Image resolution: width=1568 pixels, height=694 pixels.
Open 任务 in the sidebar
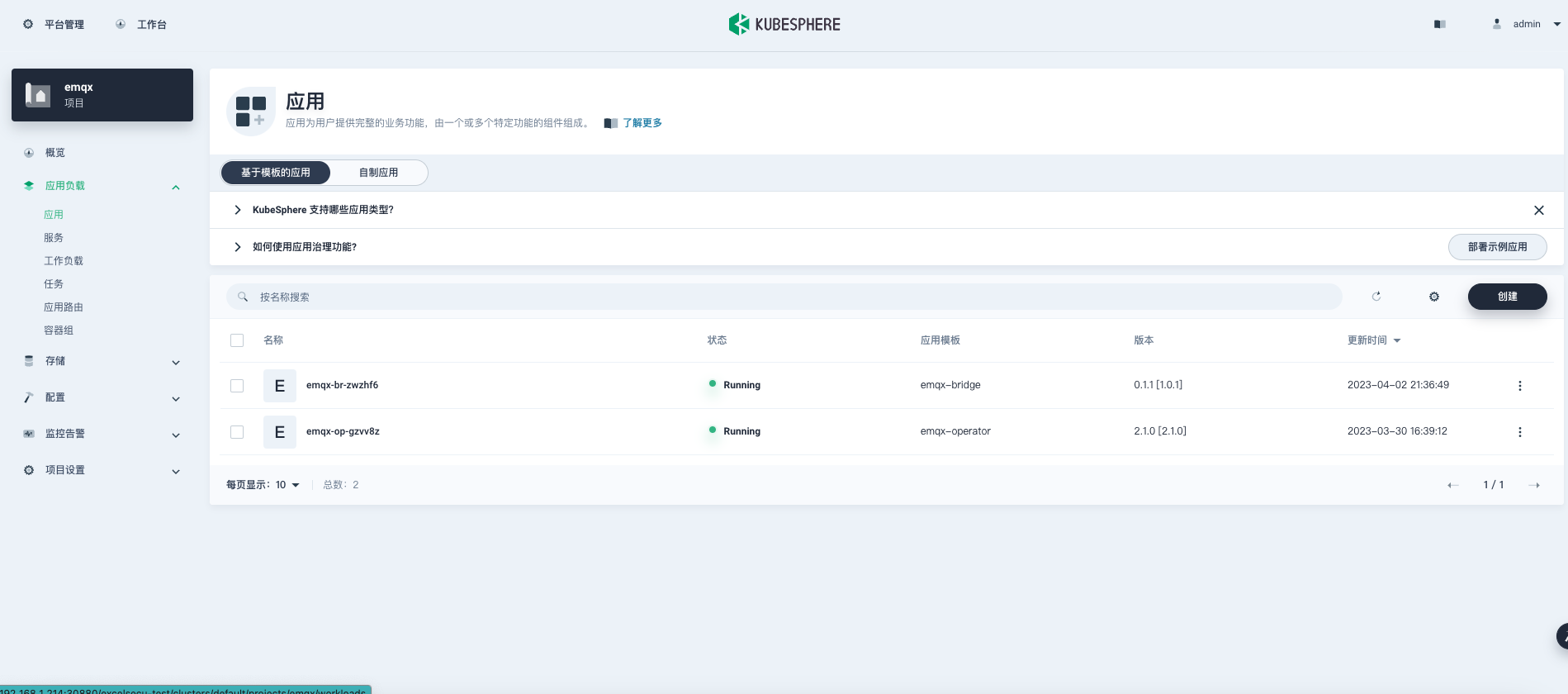(54, 284)
